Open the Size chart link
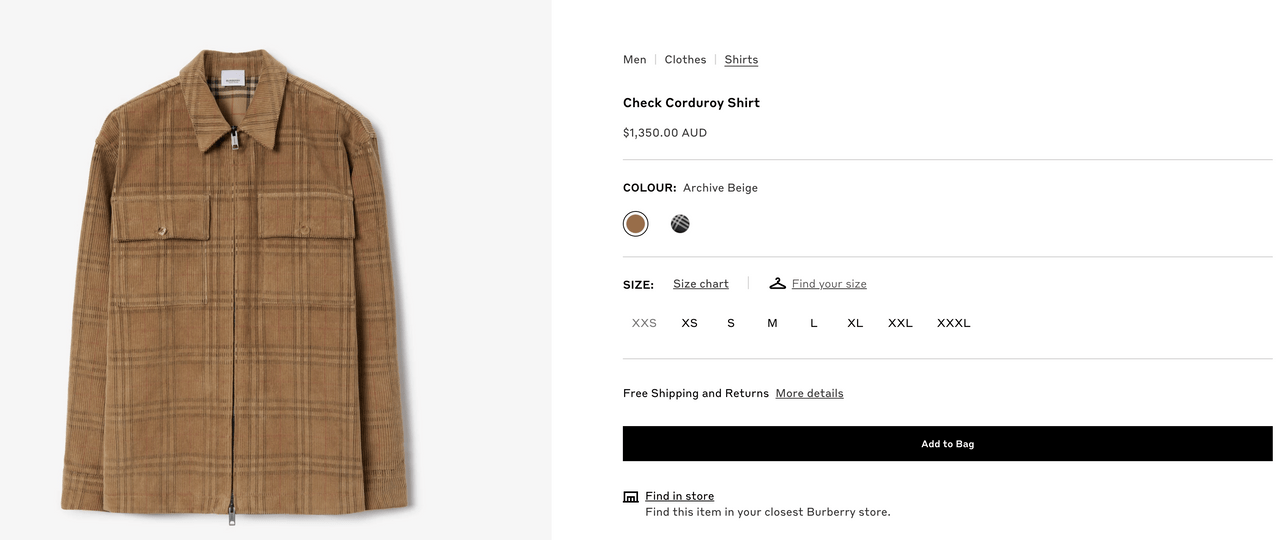The image size is (1280, 540). pos(701,284)
